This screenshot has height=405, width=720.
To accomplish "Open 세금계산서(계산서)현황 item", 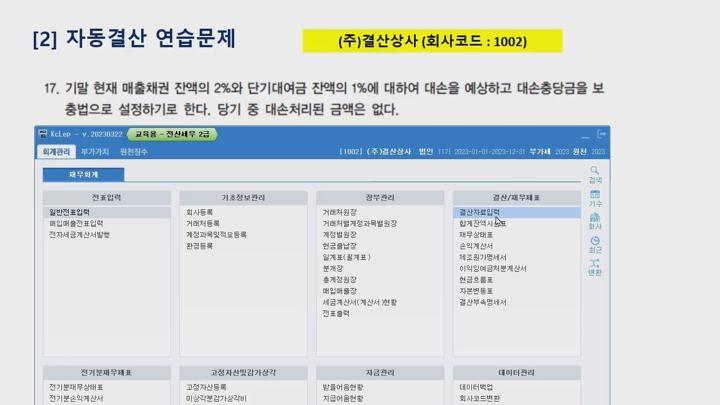I will 360,302.
